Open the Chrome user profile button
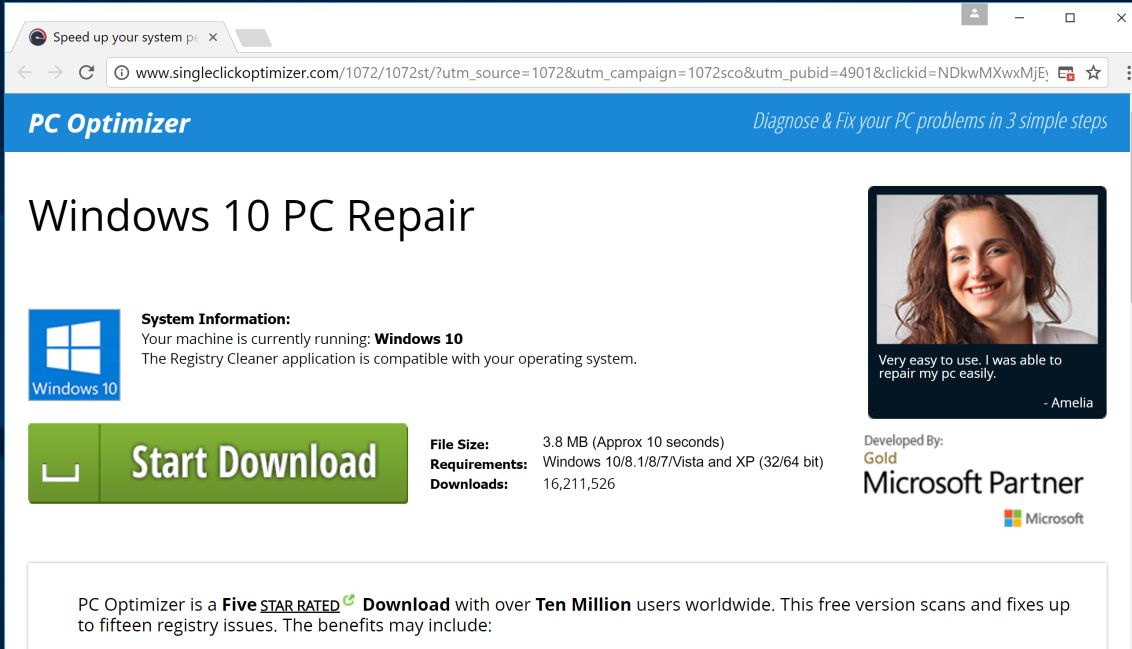1132x649 pixels. [x=974, y=14]
